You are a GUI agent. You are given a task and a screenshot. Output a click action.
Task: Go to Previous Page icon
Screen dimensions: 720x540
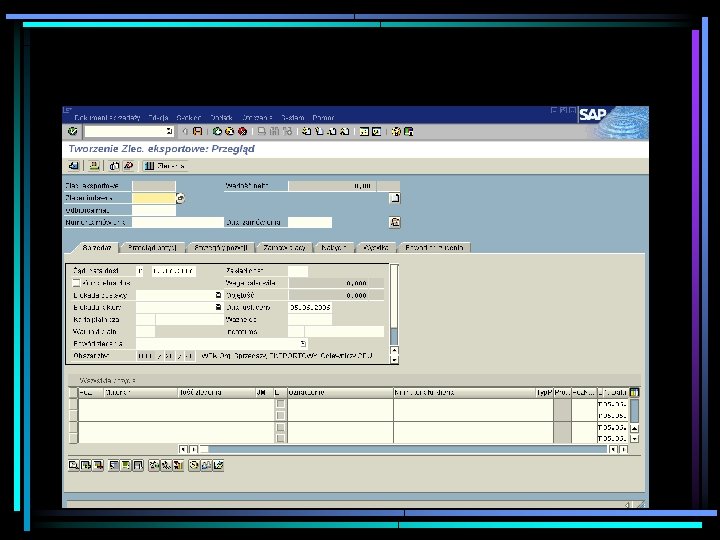(319, 131)
